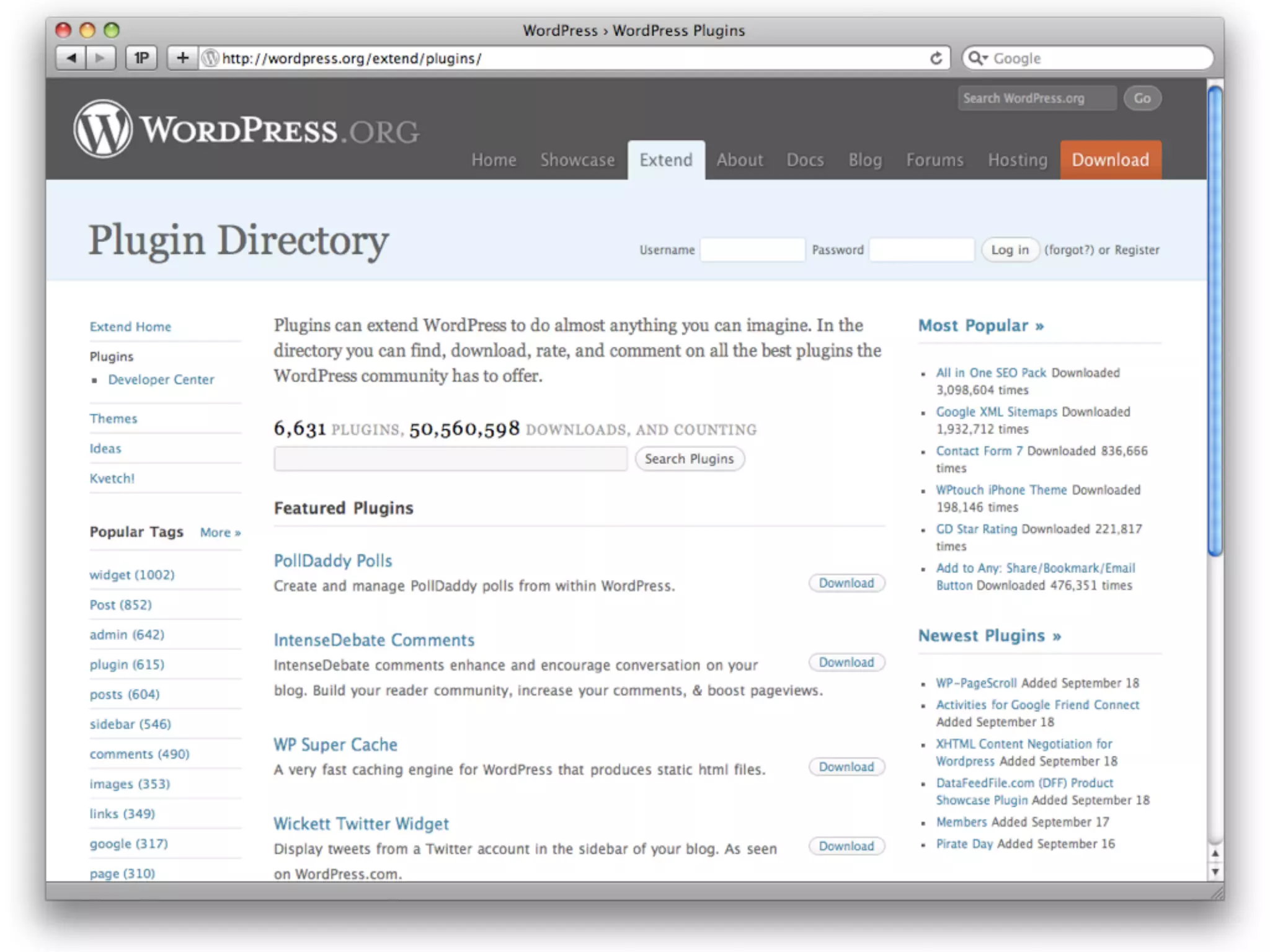
Task: Open the PollDaddy Polls plugin link
Action: point(333,561)
